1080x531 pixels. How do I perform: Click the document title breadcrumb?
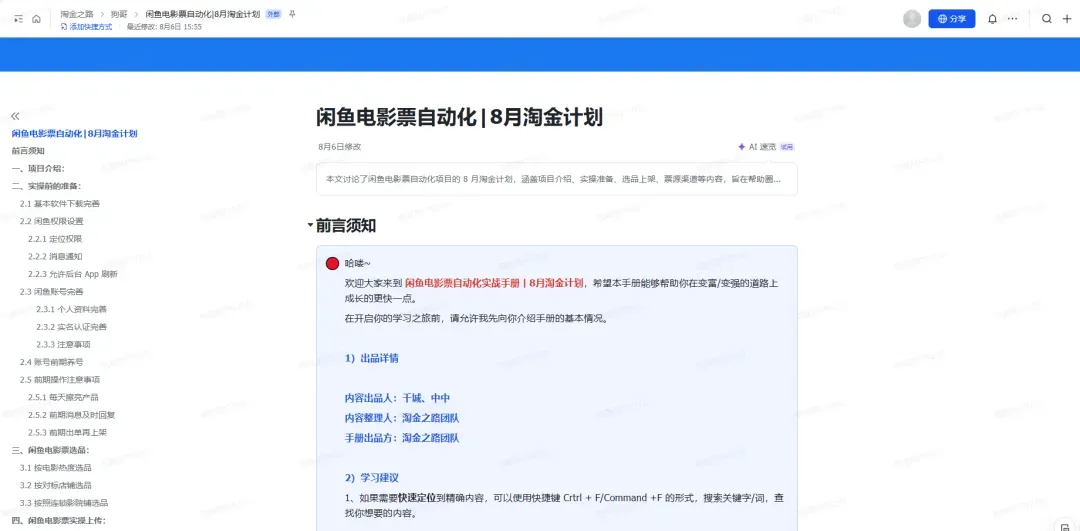coord(202,14)
